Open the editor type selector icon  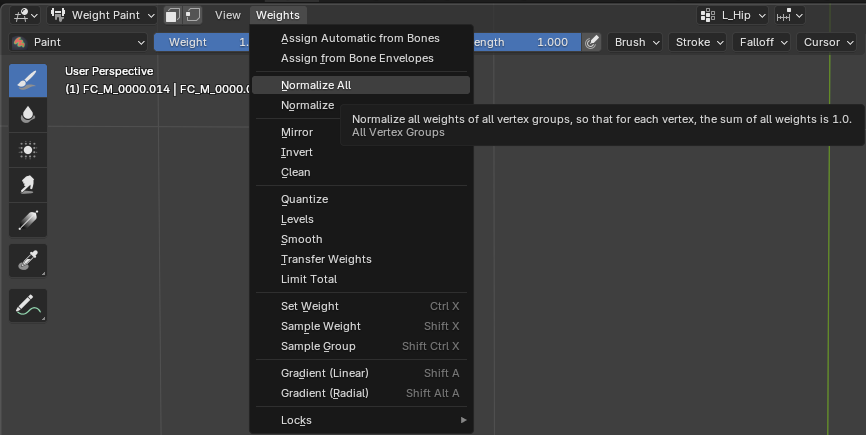pyautogui.click(x=26, y=15)
